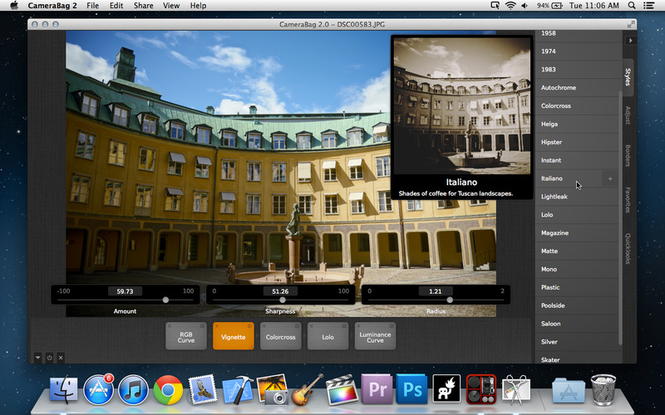Select the Vignette filter tile
Image resolution: width=665 pixels, height=415 pixels.
click(233, 337)
